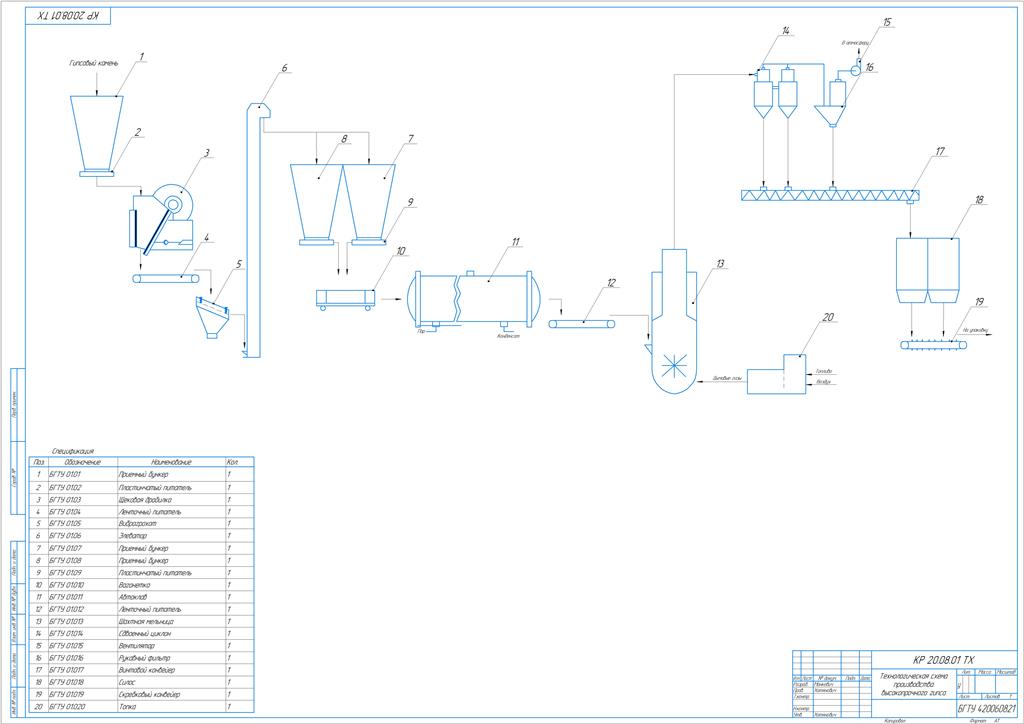Click the 'Наименование' column header
The width and height of the screenshot is (1024, 724).
171,462
